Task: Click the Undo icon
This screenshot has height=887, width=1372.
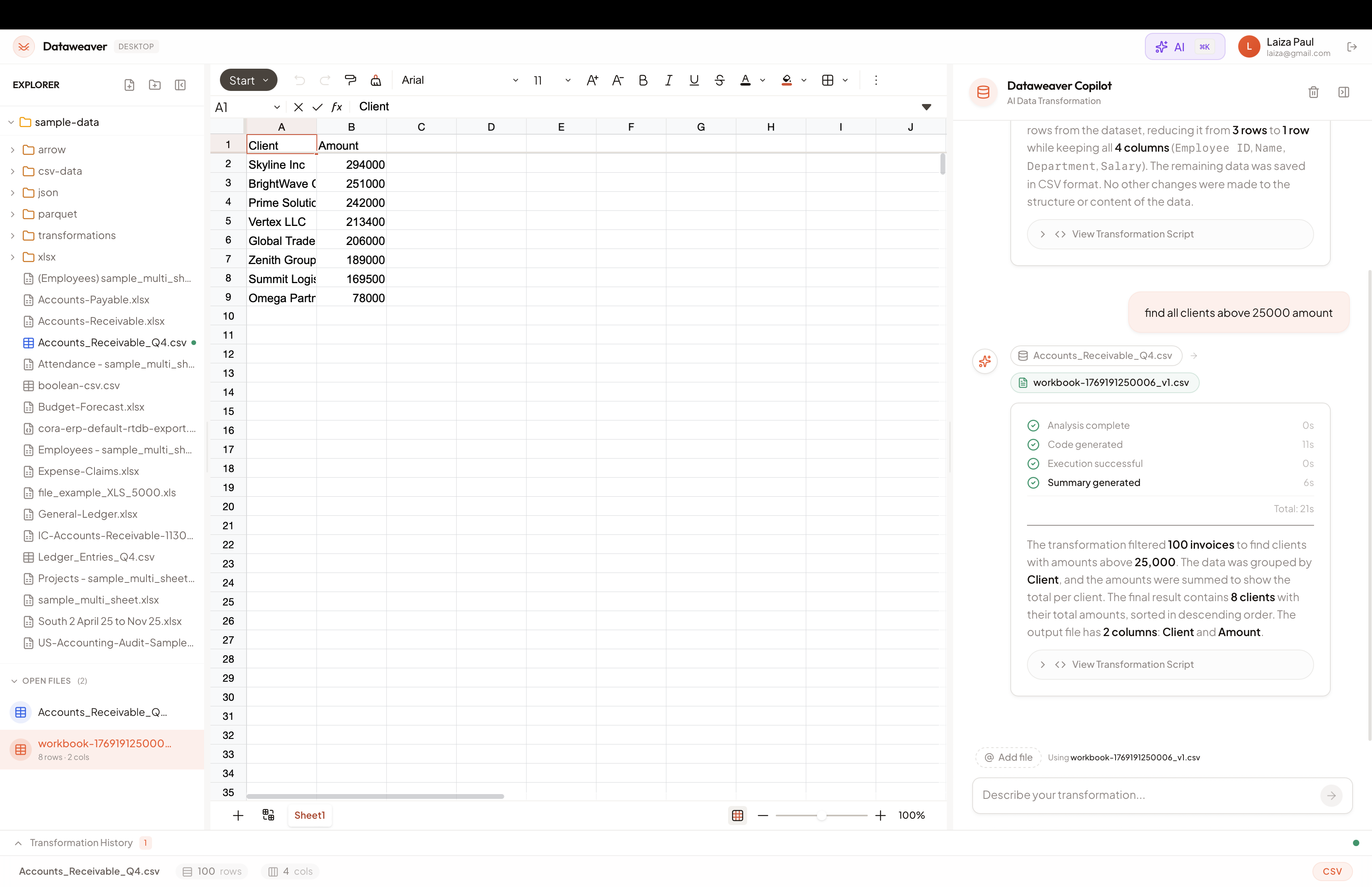Action: [x=299, y=80]
